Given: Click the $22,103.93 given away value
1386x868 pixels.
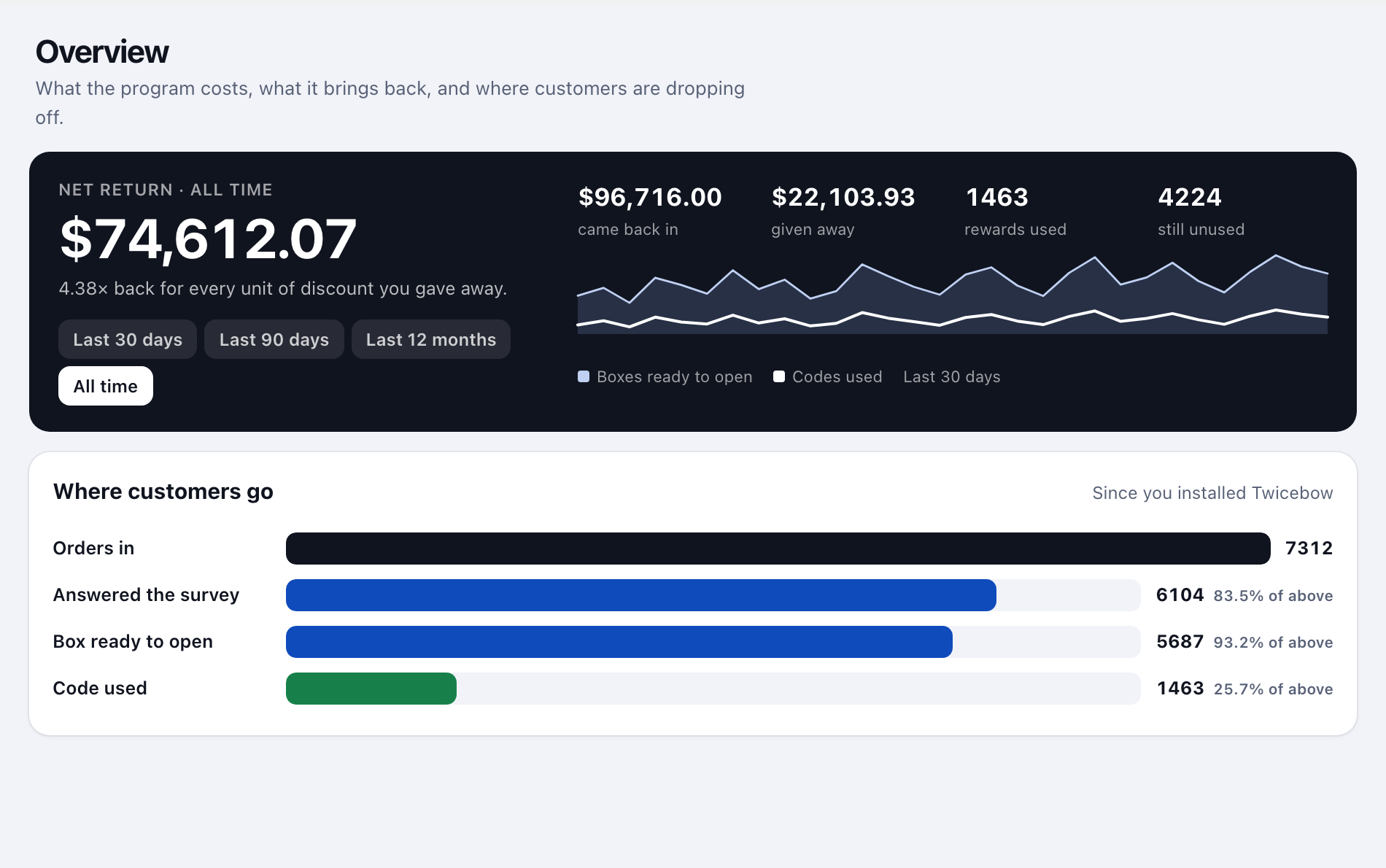Looking at the screenshot, I should coord(843,197).
